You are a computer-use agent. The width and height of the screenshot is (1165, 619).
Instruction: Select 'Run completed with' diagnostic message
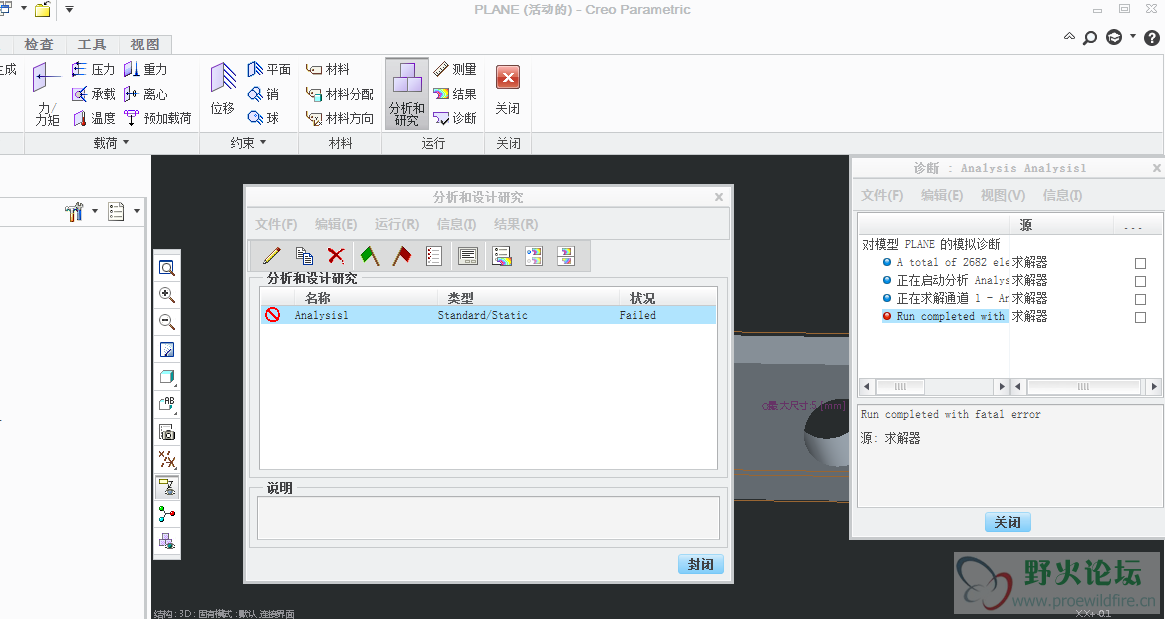click(x=945, y=317)
